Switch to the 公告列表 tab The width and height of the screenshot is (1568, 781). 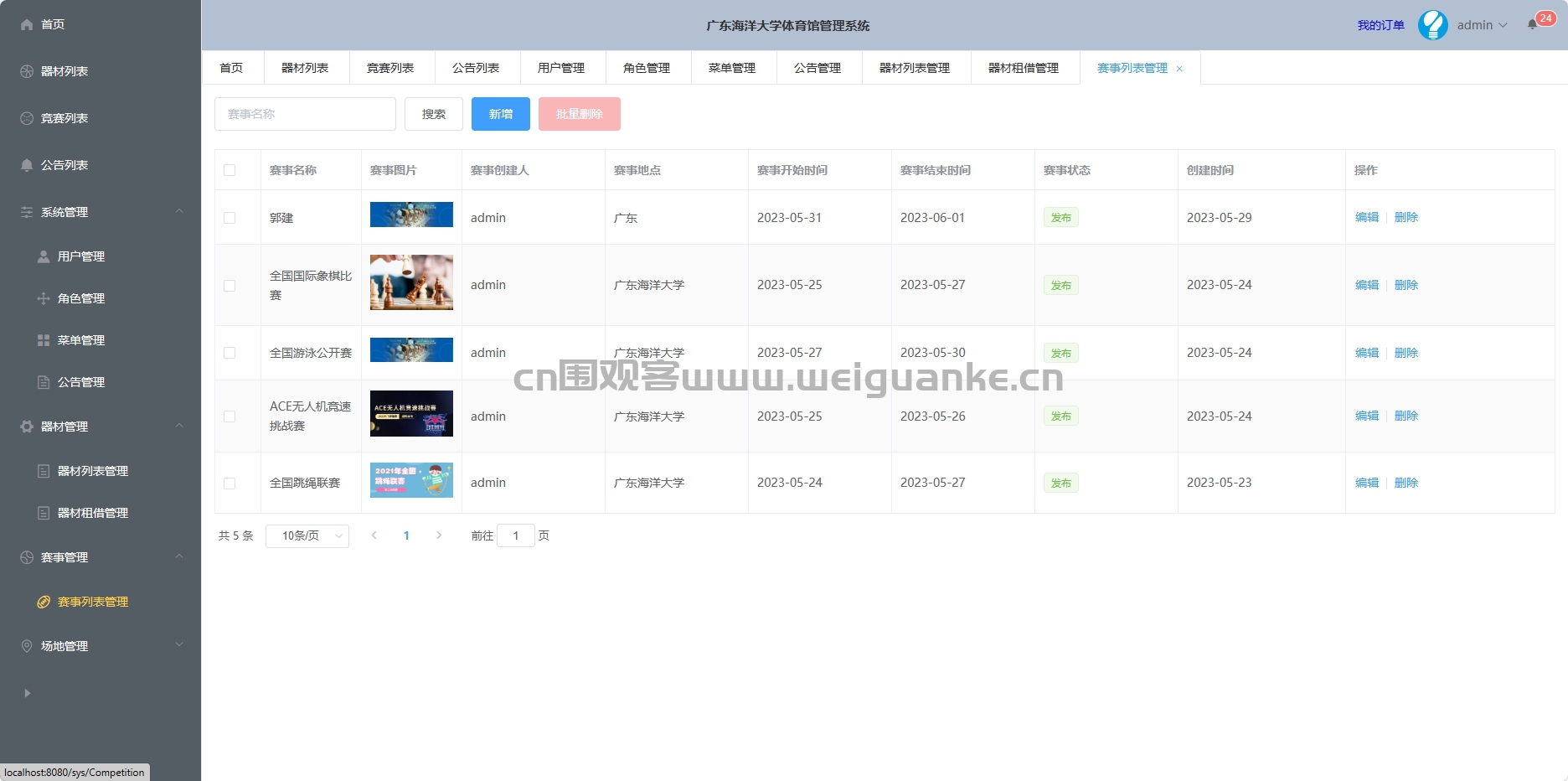477,68
